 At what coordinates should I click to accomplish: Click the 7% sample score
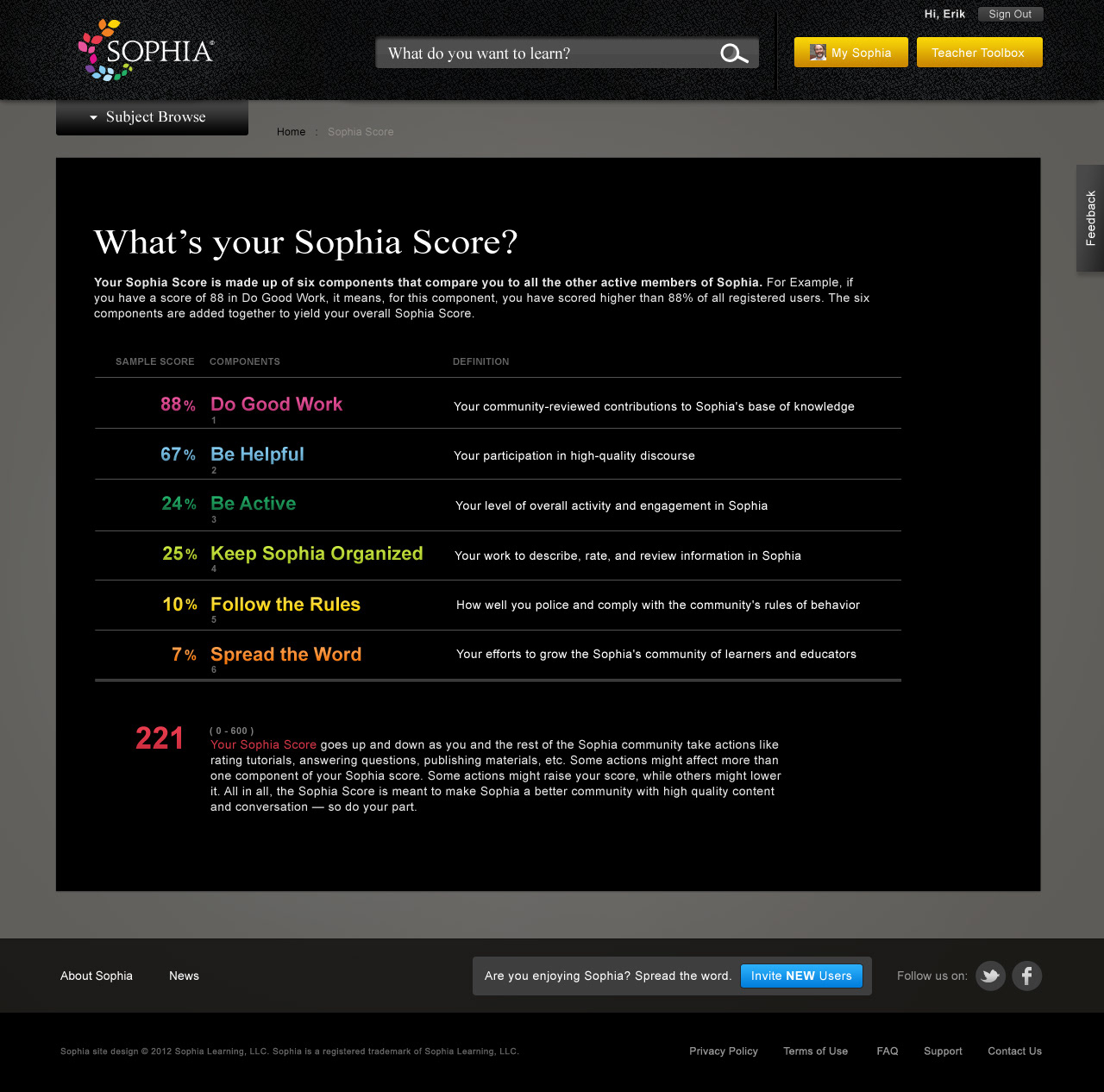[184, 655]
